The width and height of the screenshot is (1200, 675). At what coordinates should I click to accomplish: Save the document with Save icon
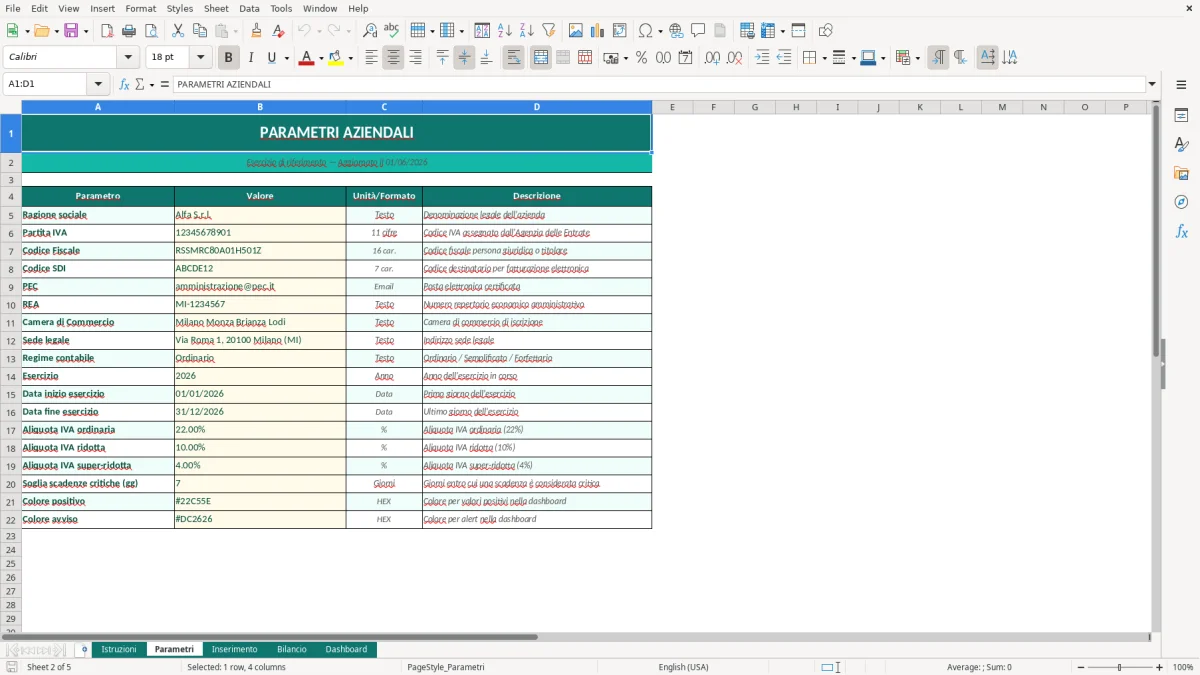point(72,31)
